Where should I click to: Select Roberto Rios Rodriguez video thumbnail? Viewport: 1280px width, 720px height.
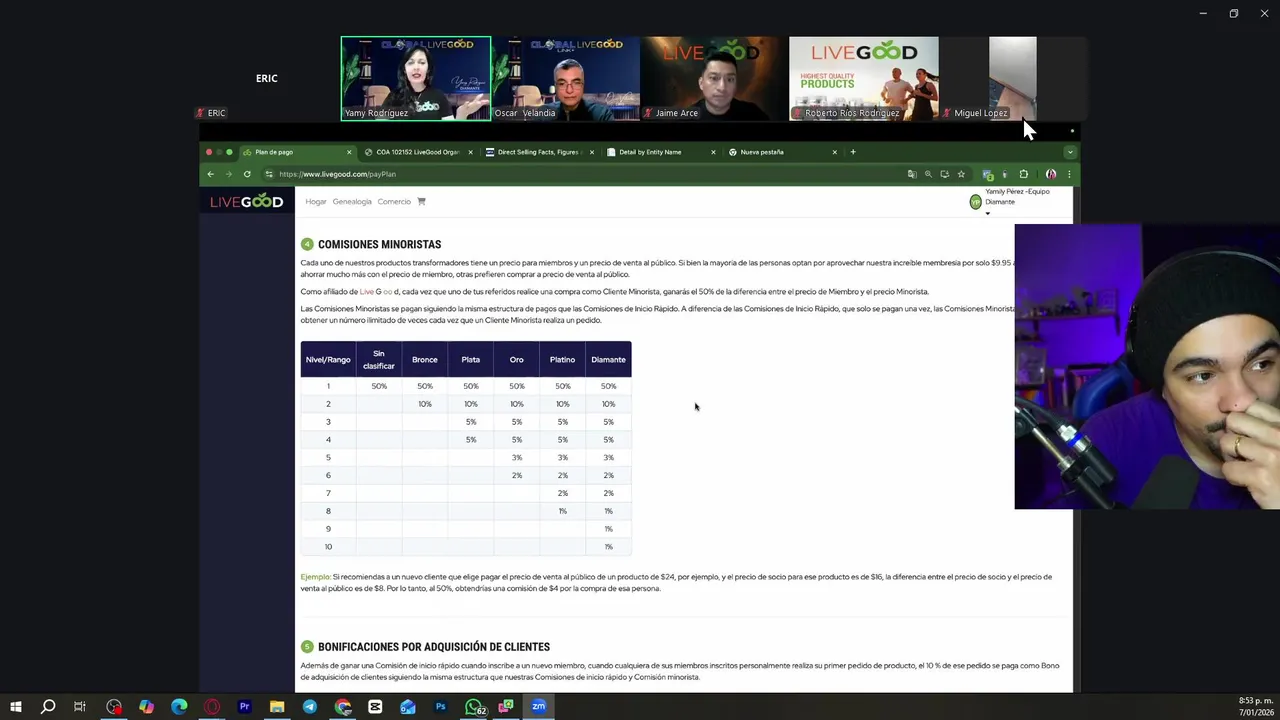coord(864,78)
